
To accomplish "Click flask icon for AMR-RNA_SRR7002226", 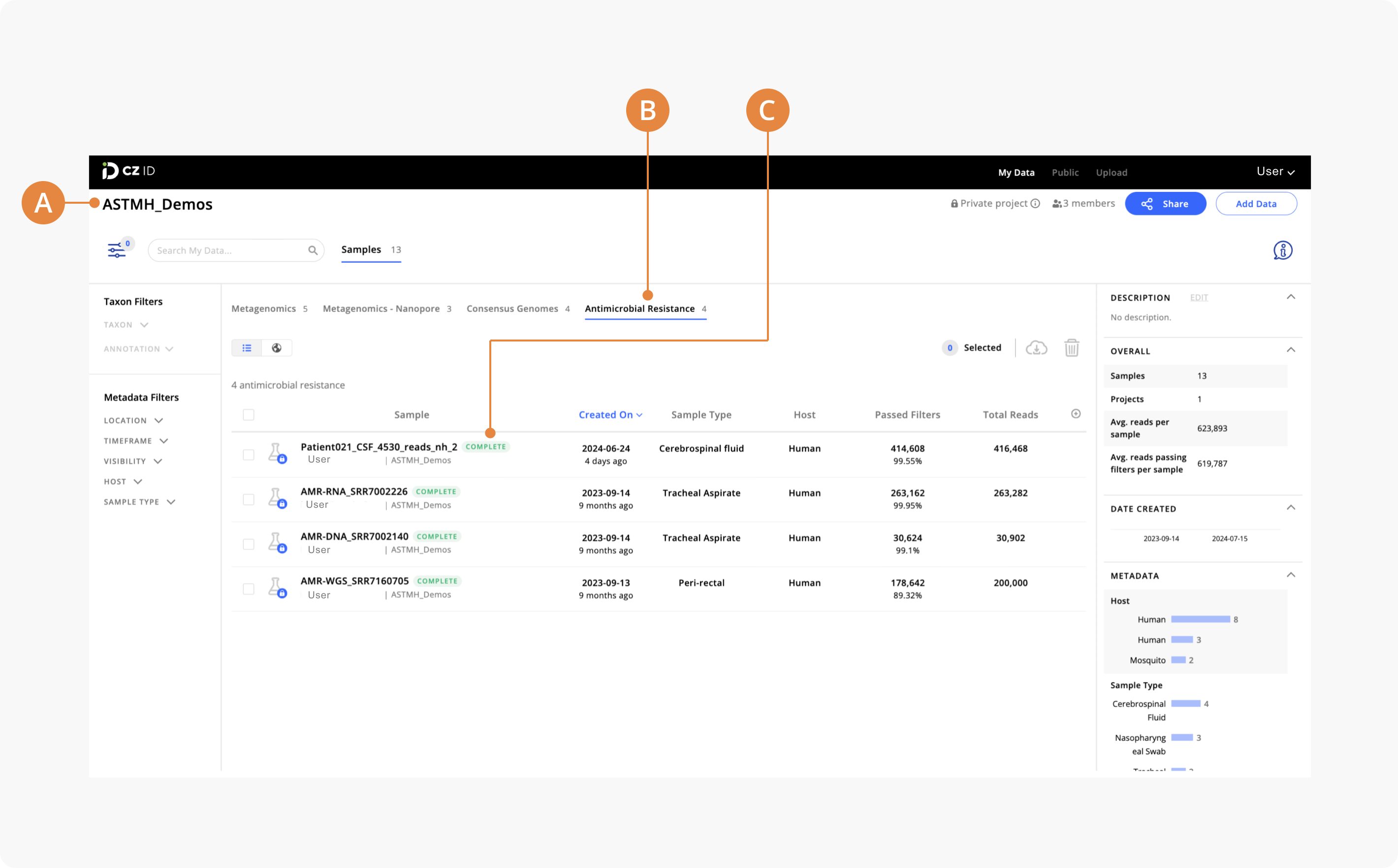I will [x=277, y=498].
